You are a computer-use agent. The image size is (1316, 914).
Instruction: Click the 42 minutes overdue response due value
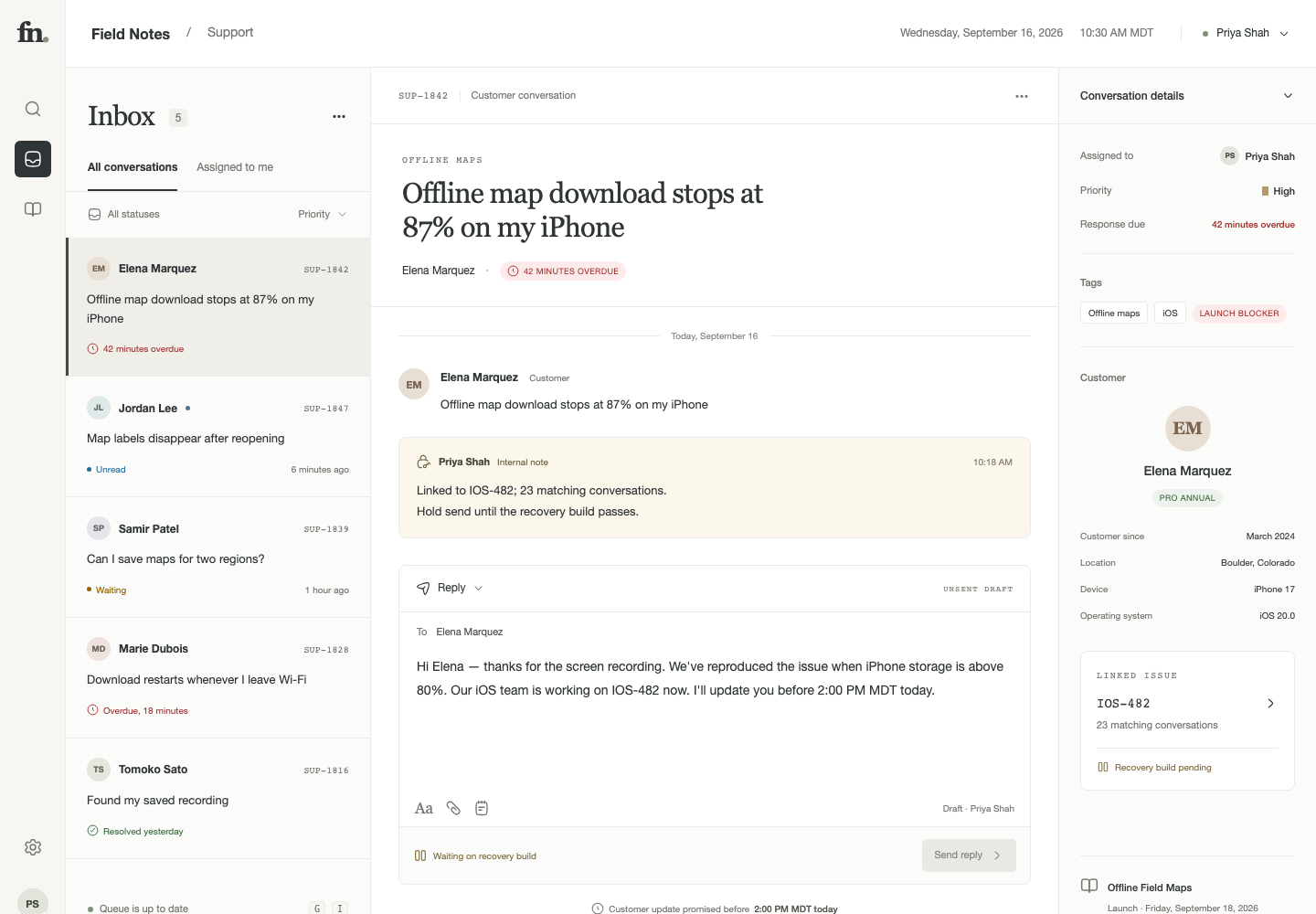click(x=1253, y=224)
